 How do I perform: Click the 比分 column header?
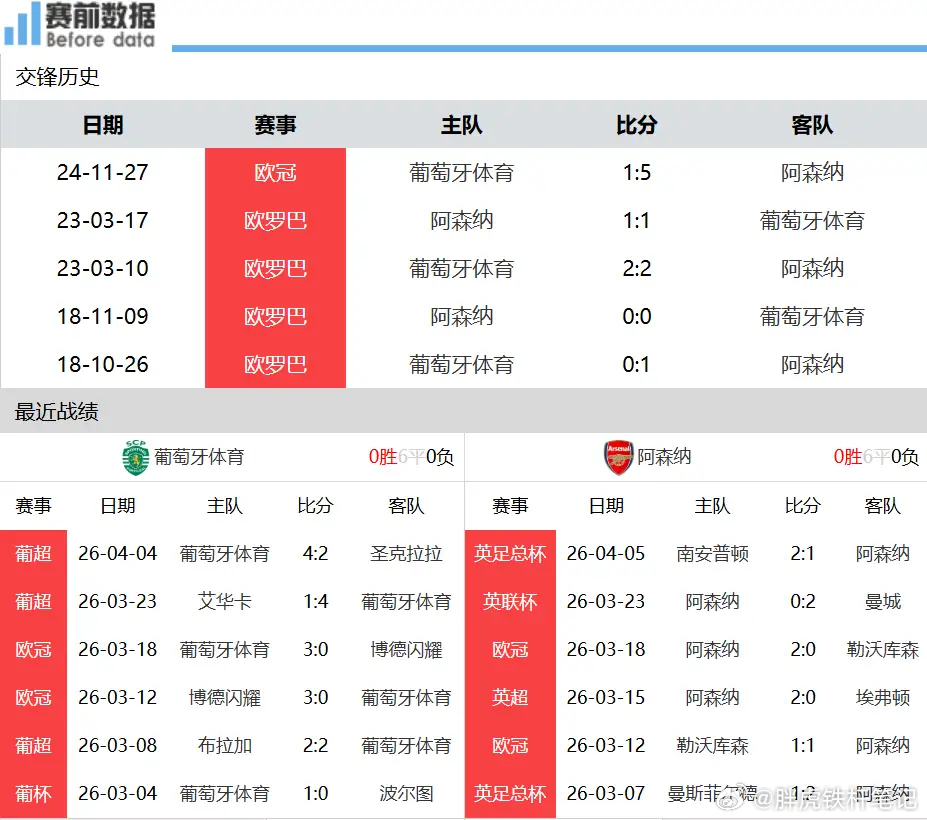coord(637,124)
